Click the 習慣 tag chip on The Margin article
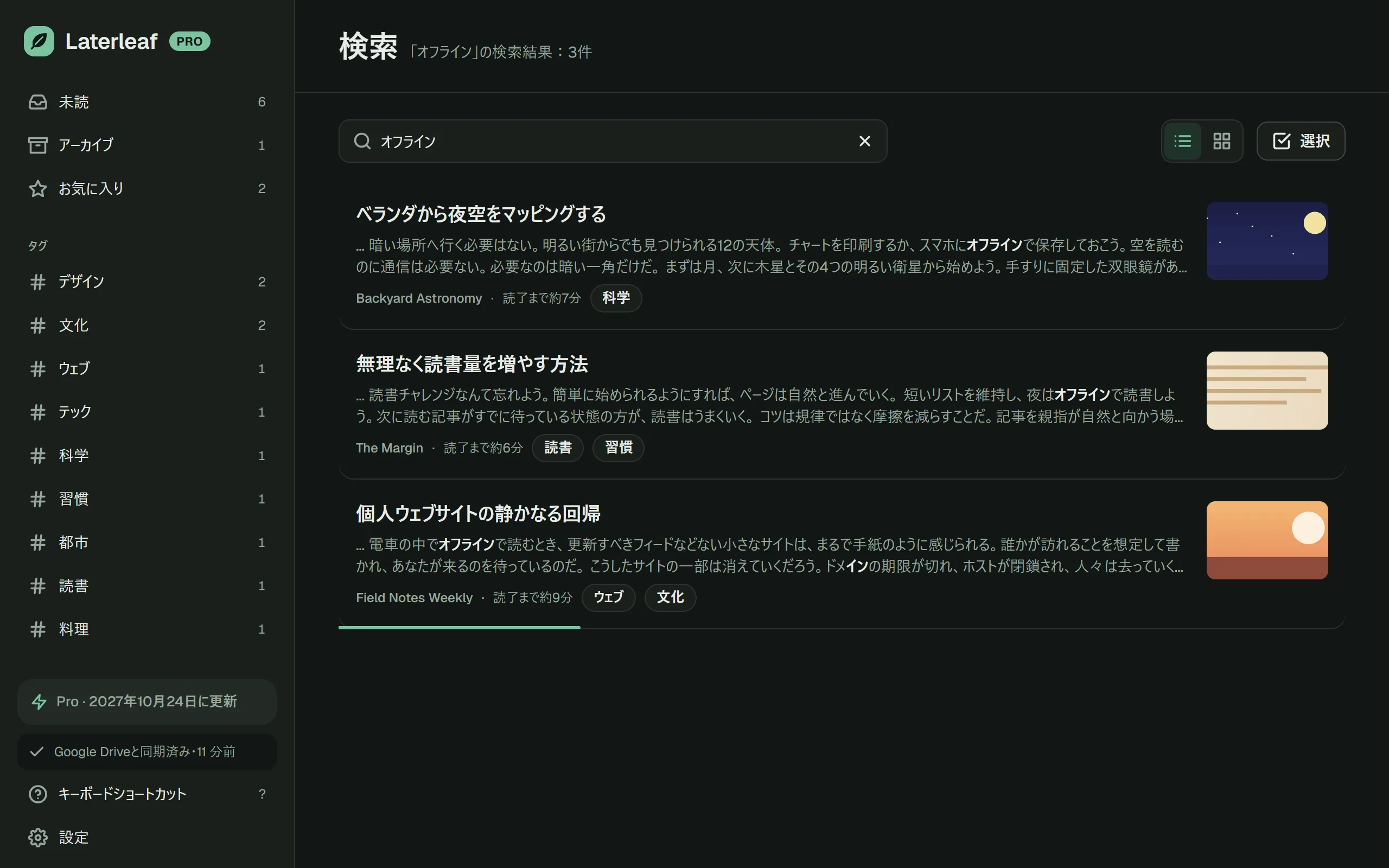Screen dimensions: 1389x868 tap(618, 448)
